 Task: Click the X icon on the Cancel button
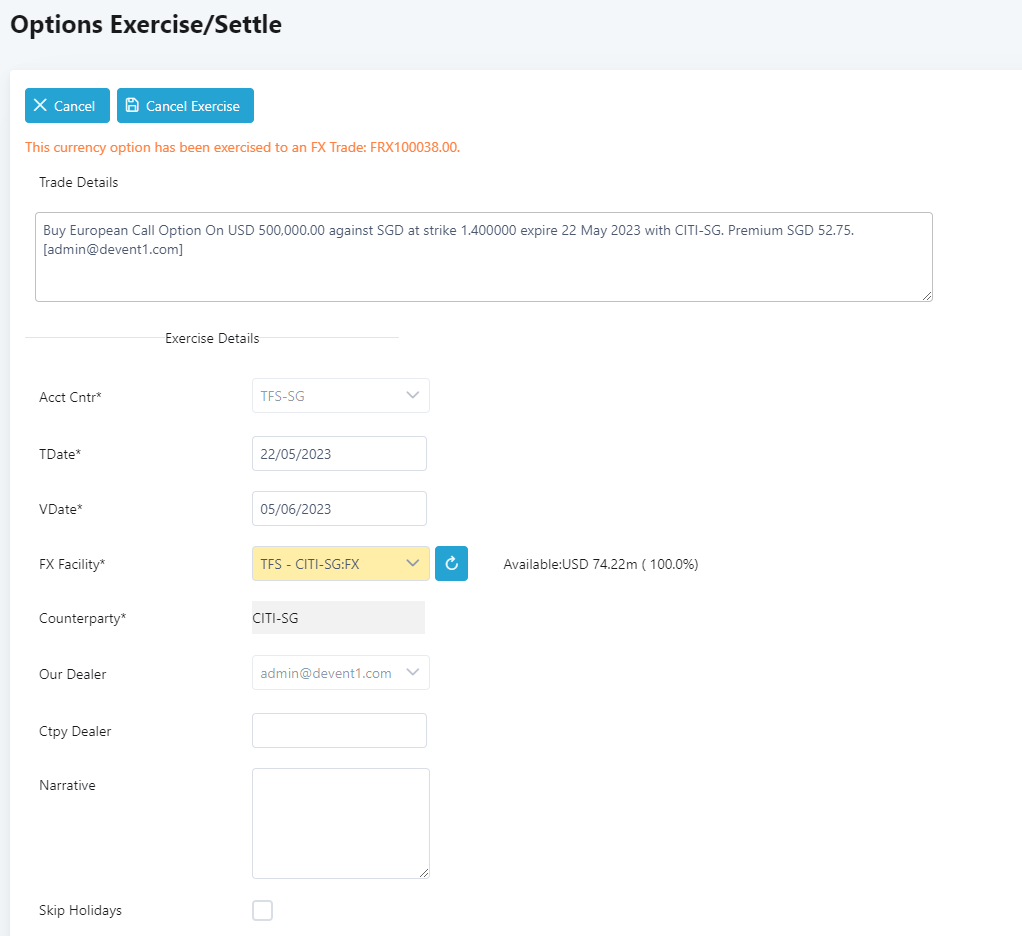[40, 106]
